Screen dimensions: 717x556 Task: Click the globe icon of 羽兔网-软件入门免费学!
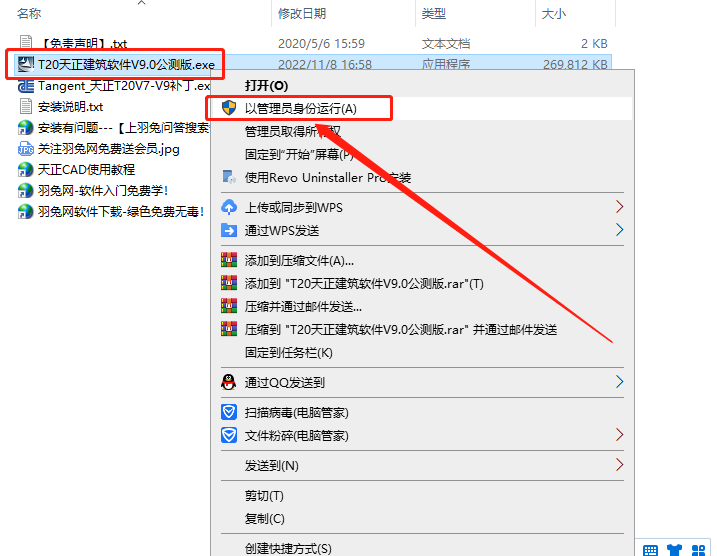(x=26, y=191)
